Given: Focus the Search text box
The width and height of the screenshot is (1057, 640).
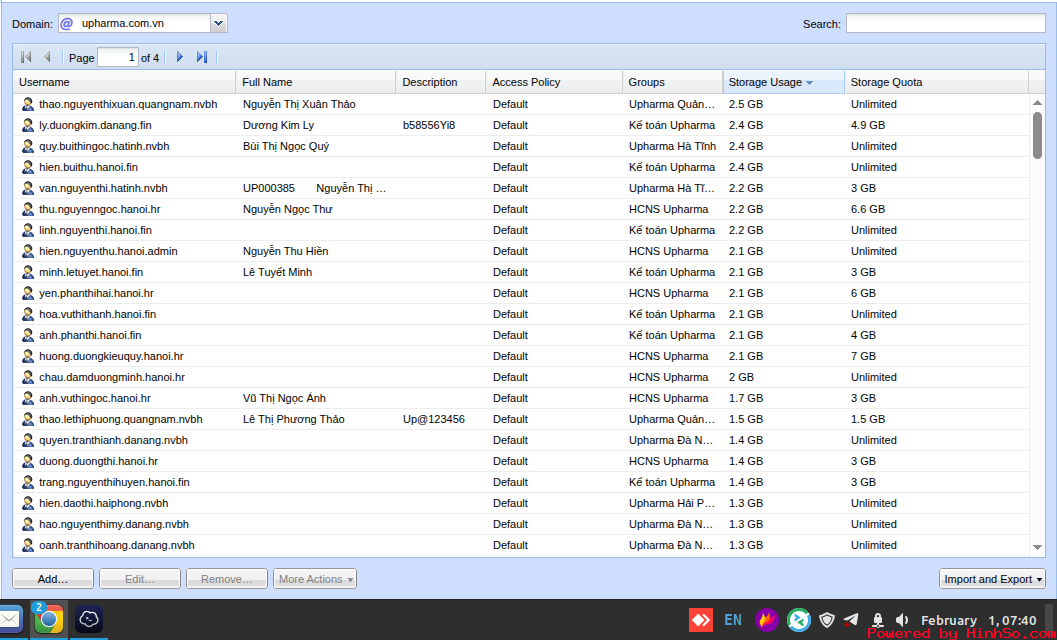Looking at the screenshot, I should click(945, 24).
